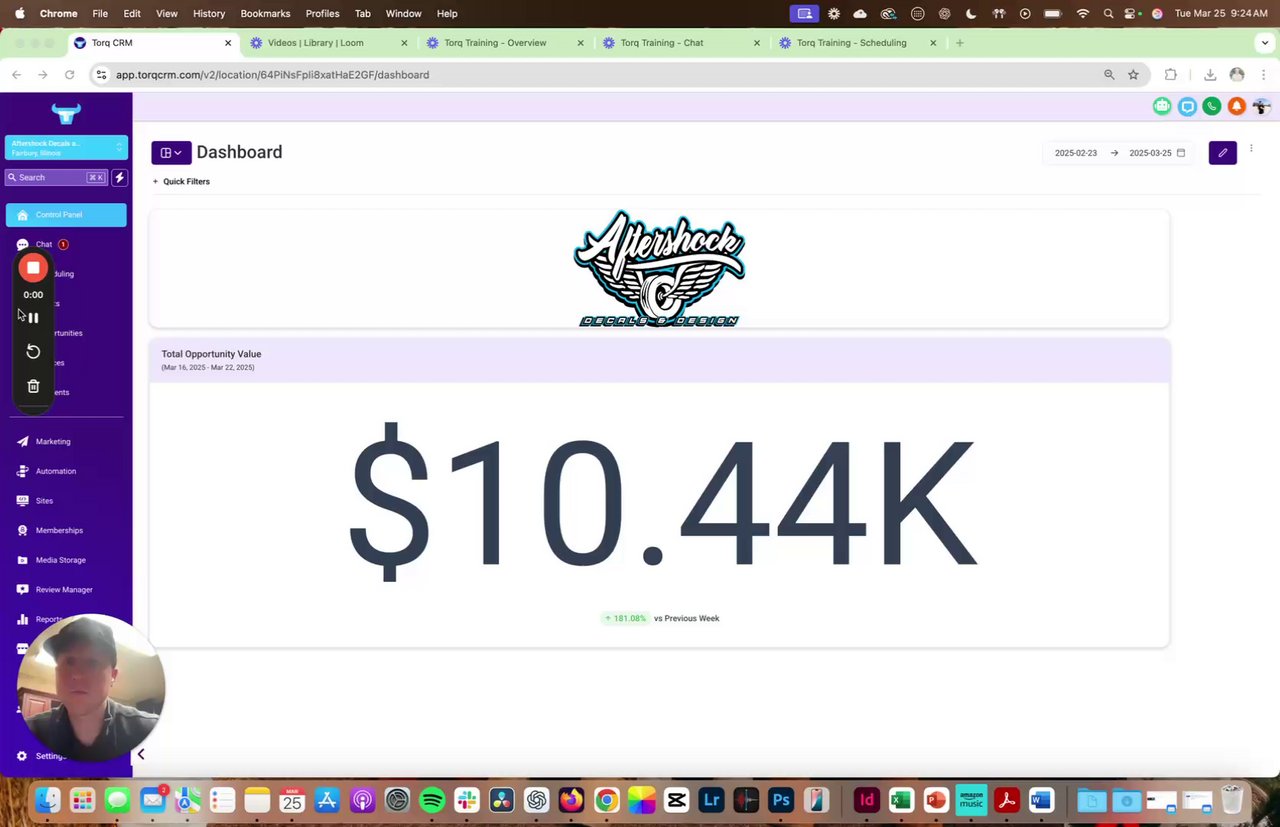
Task: Click the green phone dialer icon
Action: click(1212, 106)
